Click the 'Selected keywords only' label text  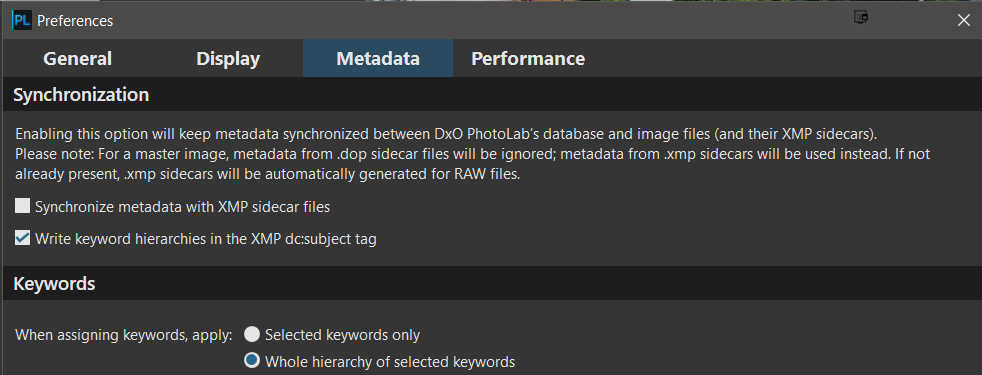[343, 335]
